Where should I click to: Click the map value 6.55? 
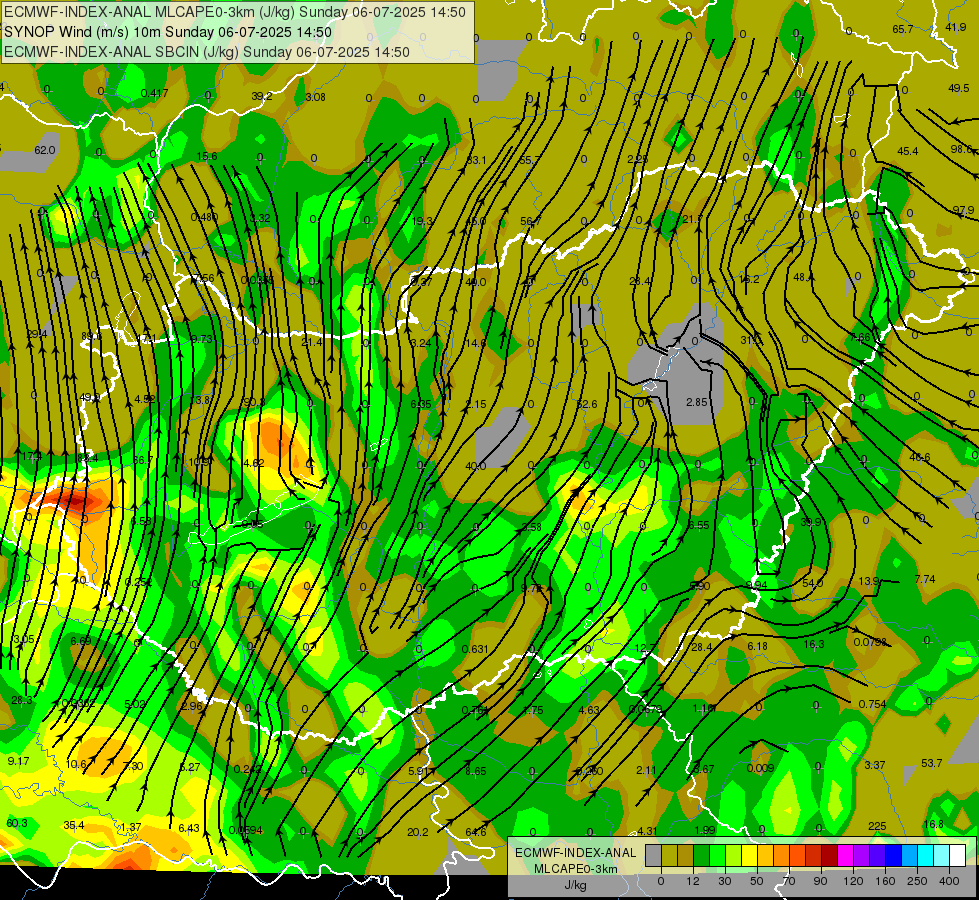[699, 525]
